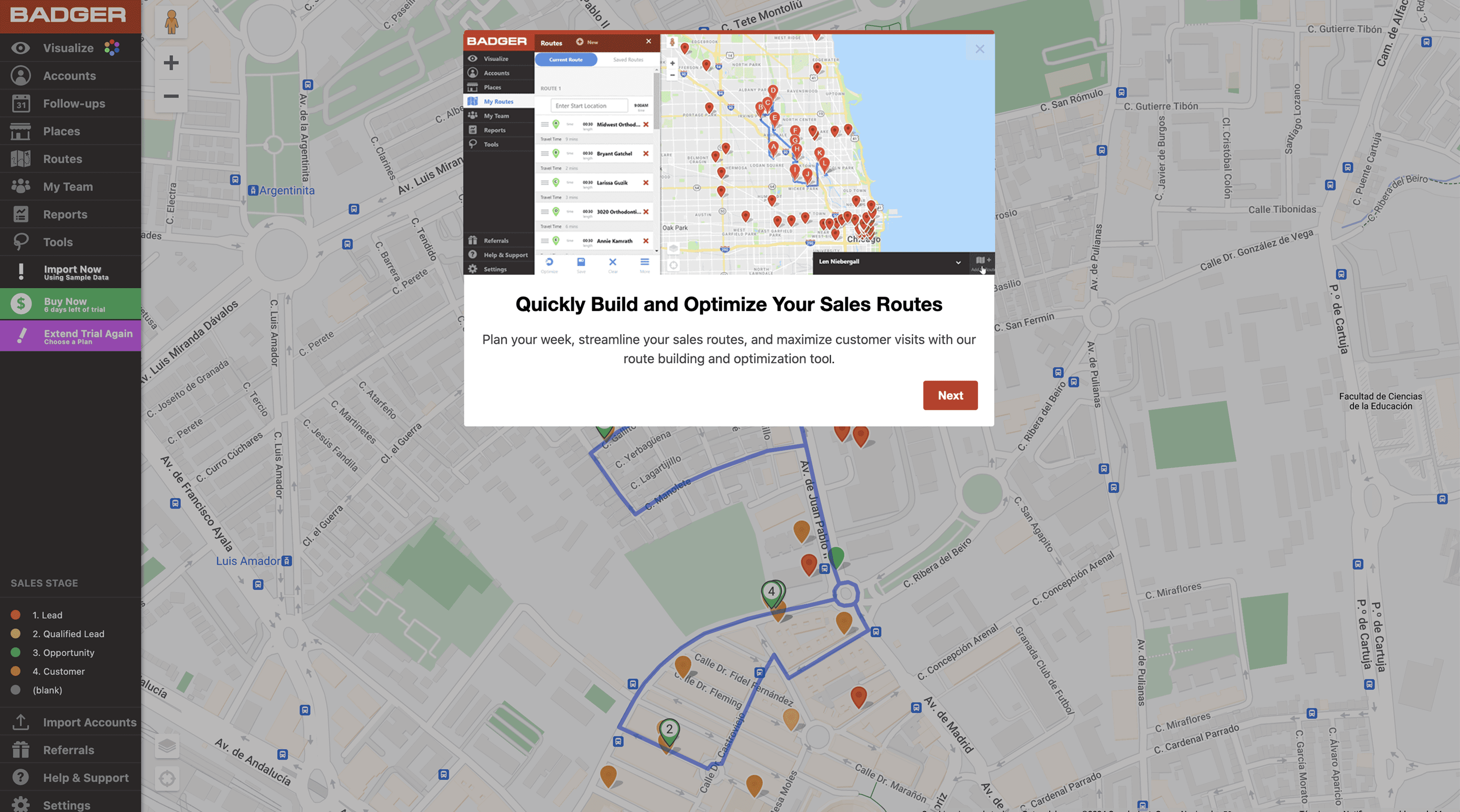
Task: Open Follow-ups calendar icon
Action: pyautogui.click(x=20, y=104)
